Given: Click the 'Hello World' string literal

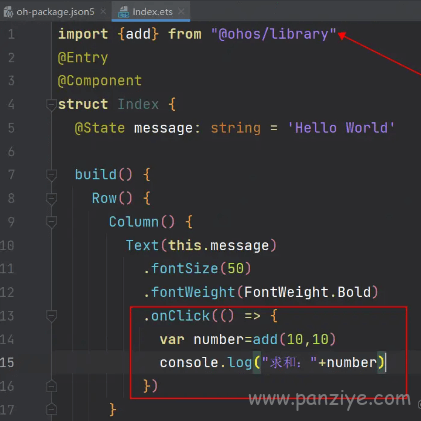Looking at the screenshot, I should [x=341, y=128].
